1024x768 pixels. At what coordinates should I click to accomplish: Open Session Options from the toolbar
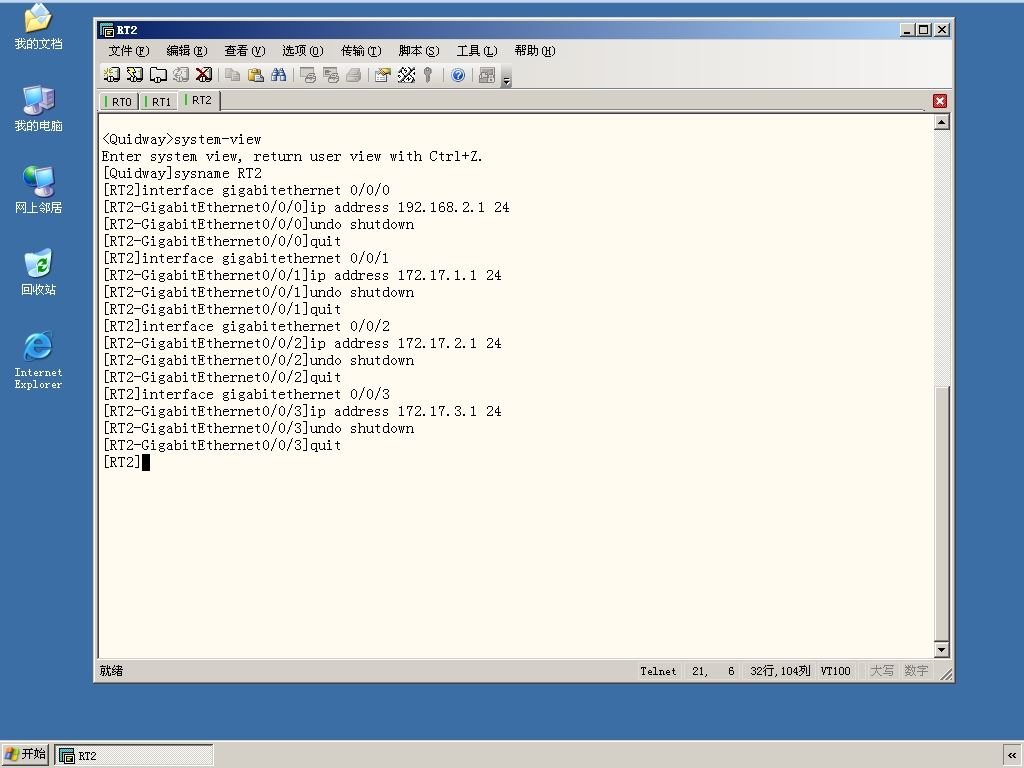(383, 75)
